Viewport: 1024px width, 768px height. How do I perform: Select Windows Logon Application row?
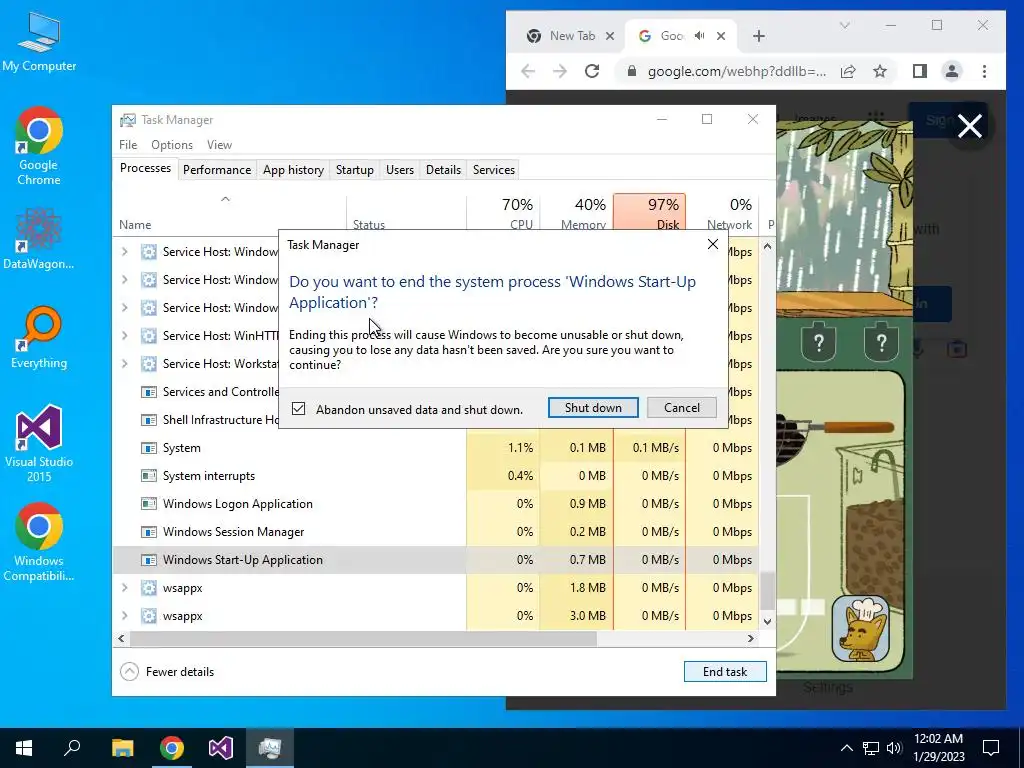pyautogui.click(x=238, y=504)
